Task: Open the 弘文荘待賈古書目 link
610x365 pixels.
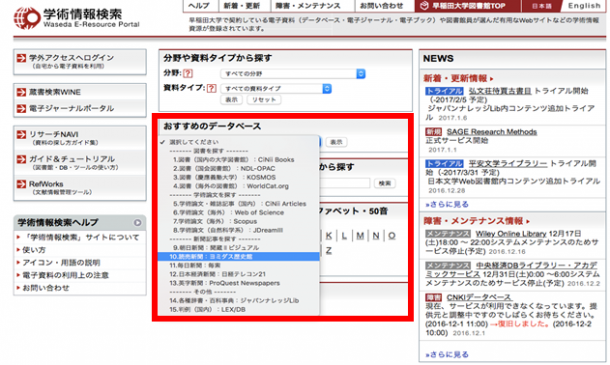Action: [x=500, y=91]
